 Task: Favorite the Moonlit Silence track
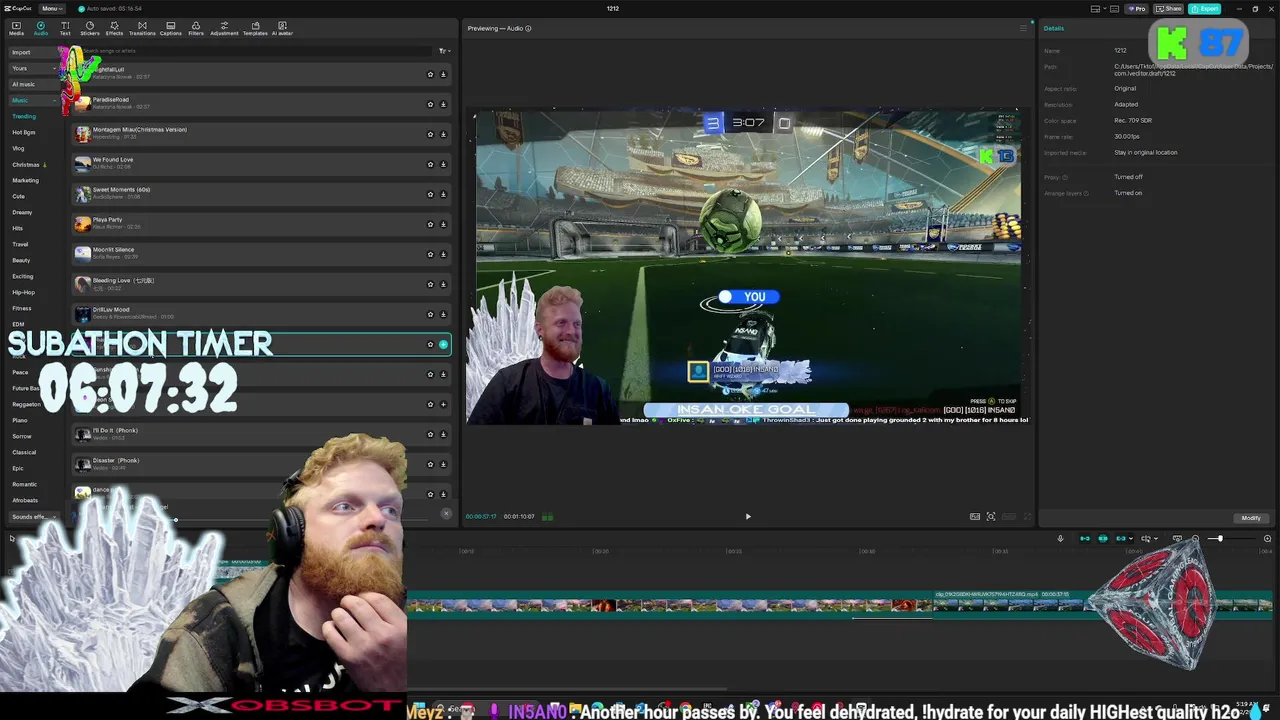coord(431,254)
